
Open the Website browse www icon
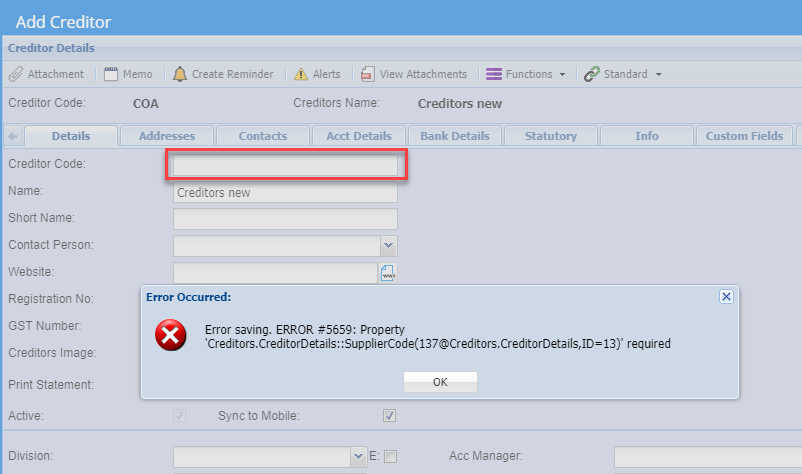pos(388,273)
